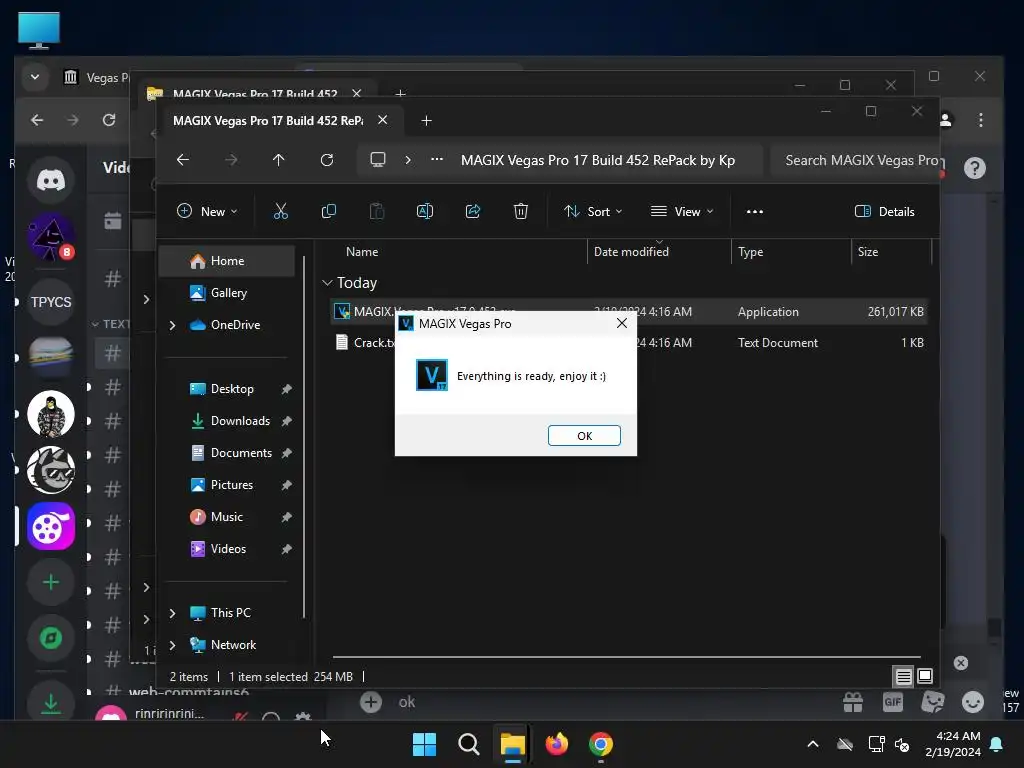Click the Delete trash icon in Explorer toolbar
Viewport: 1024px width, 768px height.
(x=520, y=211)
